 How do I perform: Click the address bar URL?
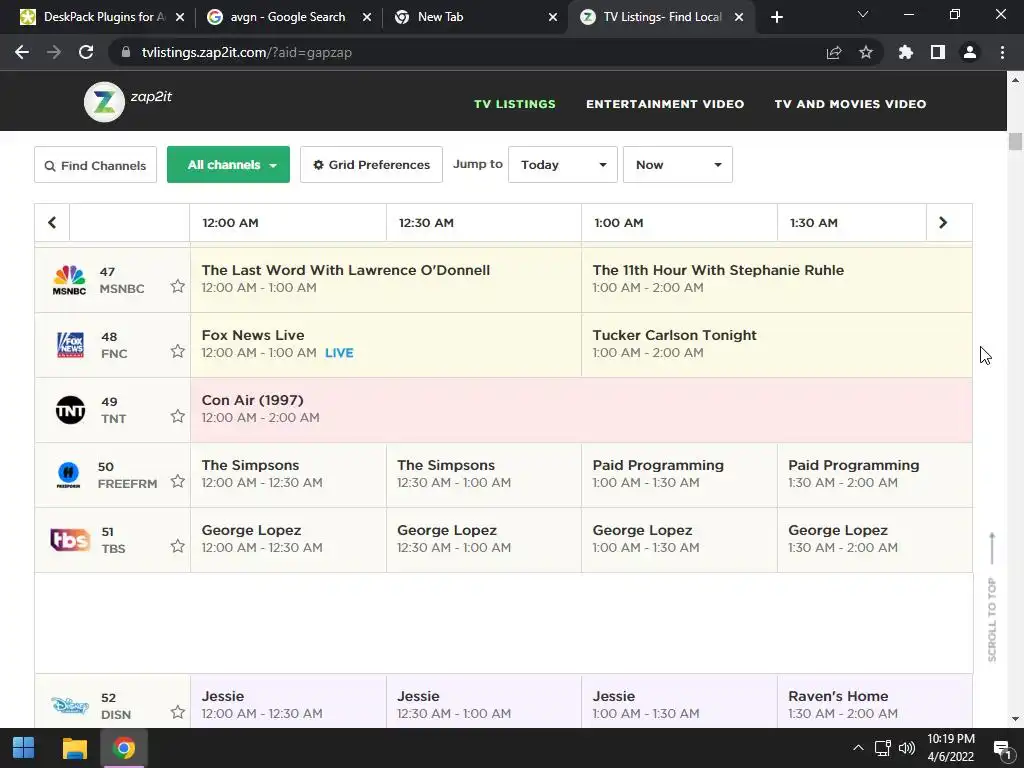click(246, 52)
